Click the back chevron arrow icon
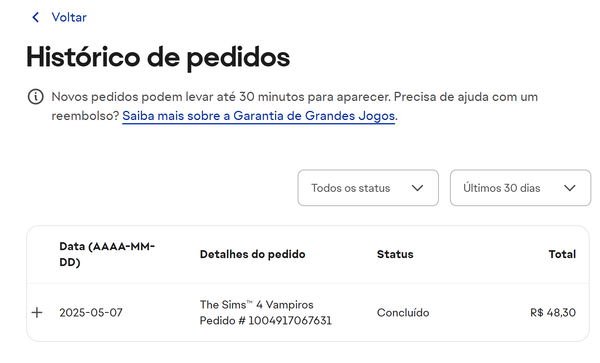Viewport: 600px width, 363px height. click(x=36, y=17)
